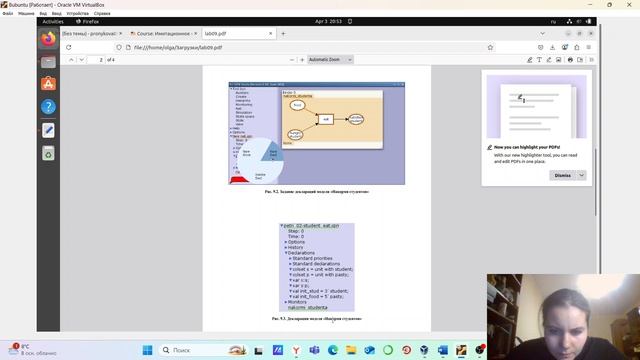Open Yandex Browser from taskbar
This screenshot has height=360, width=640.
[x=296, y=350]
